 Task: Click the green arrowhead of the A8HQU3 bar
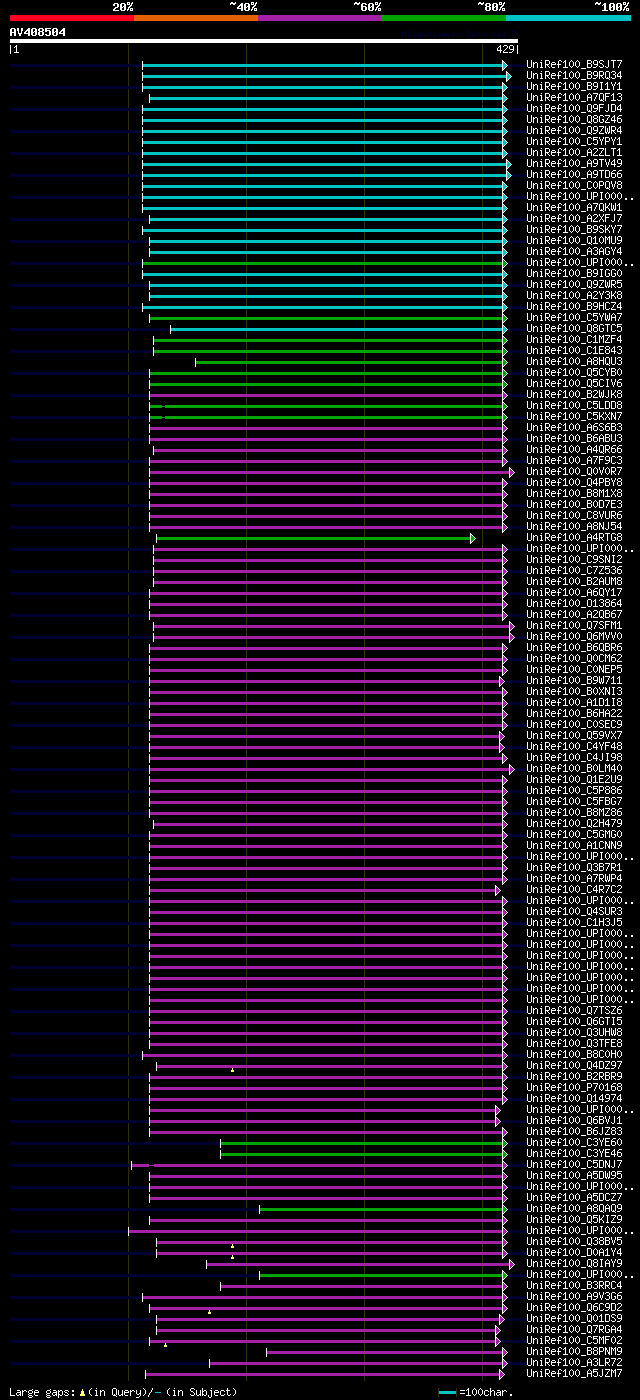(505, 362)
